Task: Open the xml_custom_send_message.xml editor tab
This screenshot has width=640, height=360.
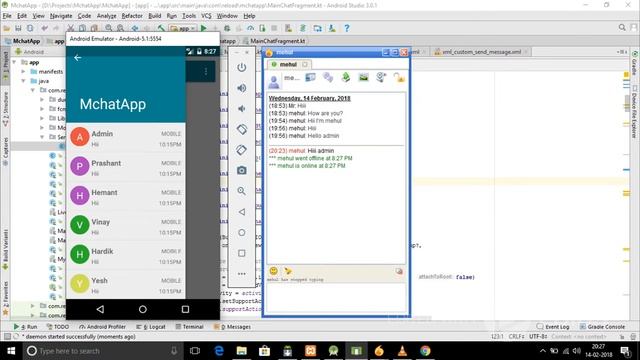Action: [x=482, y=52]
